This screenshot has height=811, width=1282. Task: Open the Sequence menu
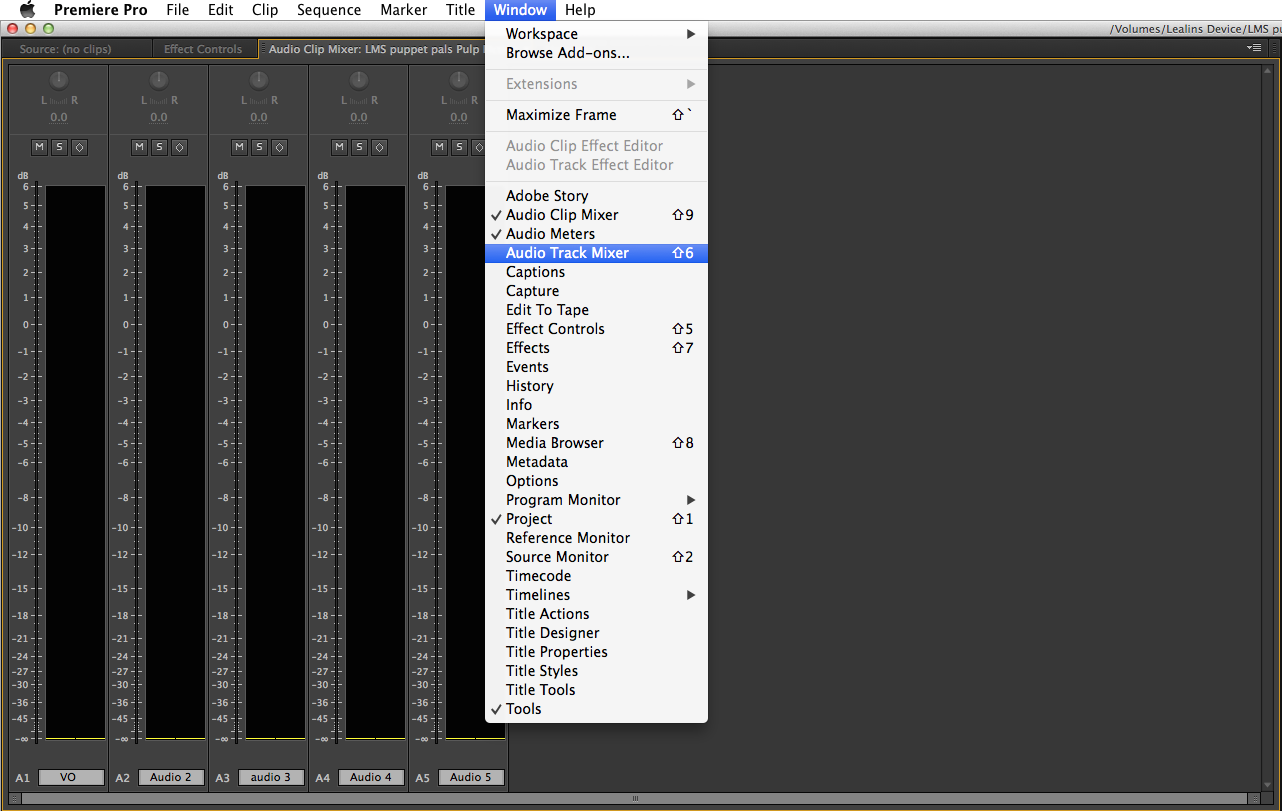[x=329, y=10]
